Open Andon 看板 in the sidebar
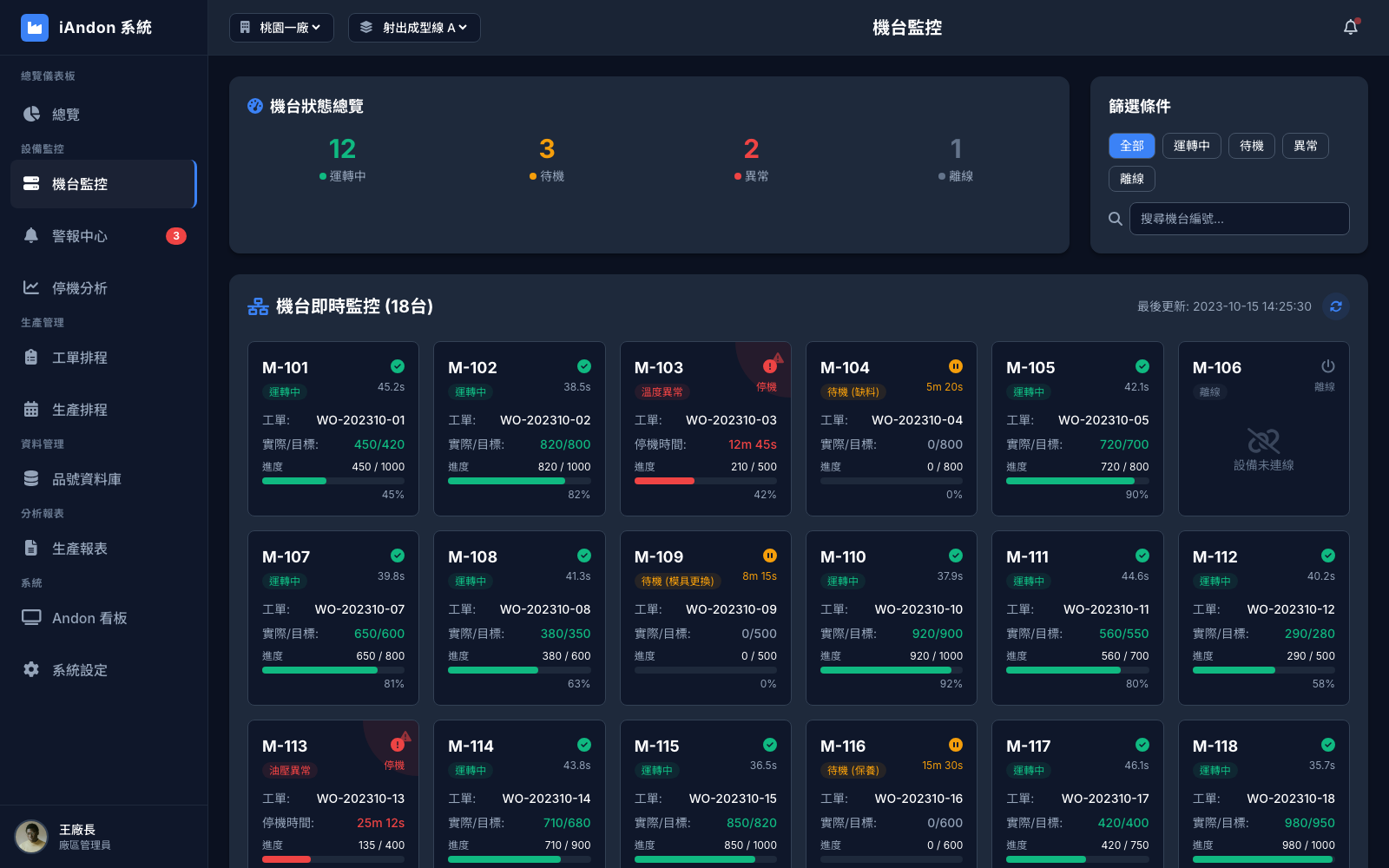The width and height of the screenshot is (1389, 868). (x=104, y=617)
